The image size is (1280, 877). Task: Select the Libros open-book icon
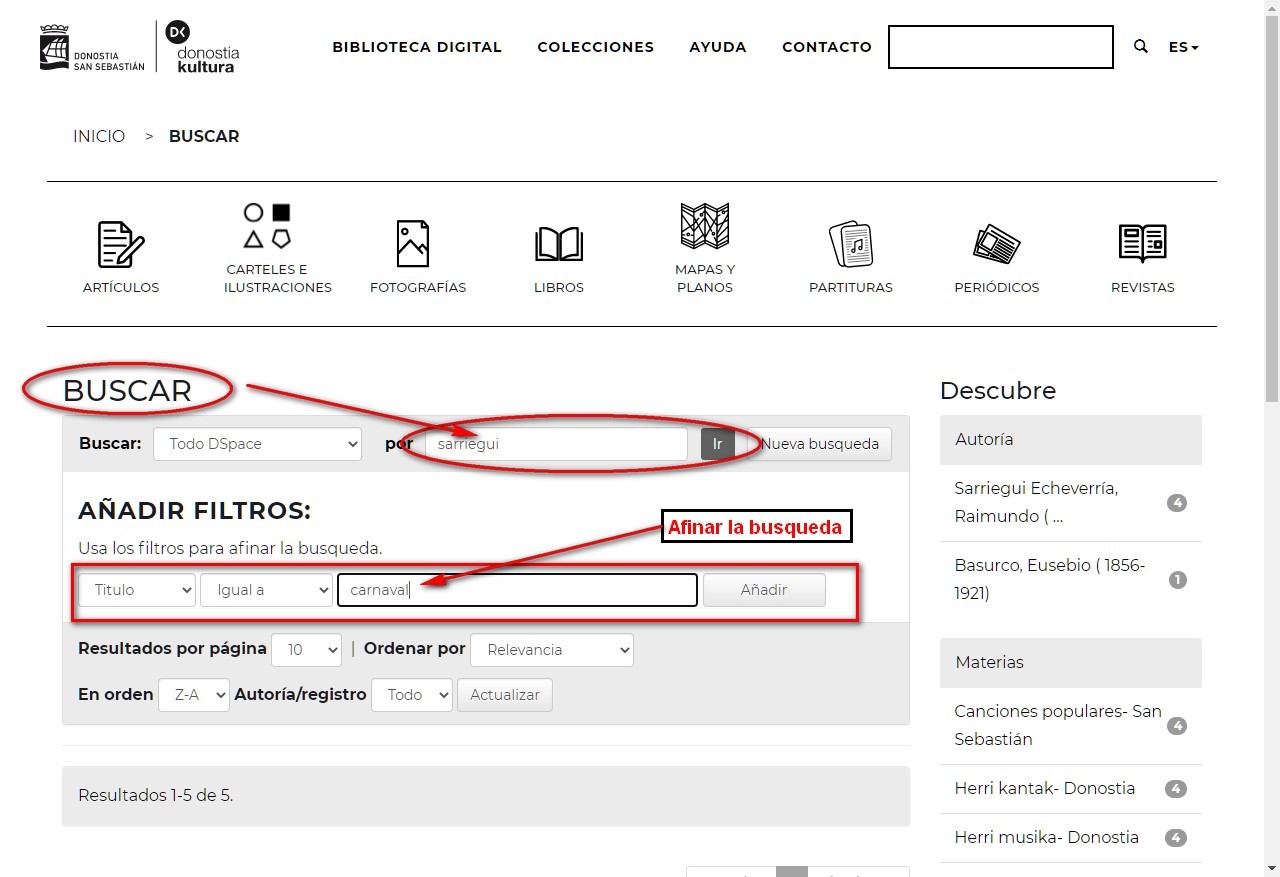pos(559,244)
